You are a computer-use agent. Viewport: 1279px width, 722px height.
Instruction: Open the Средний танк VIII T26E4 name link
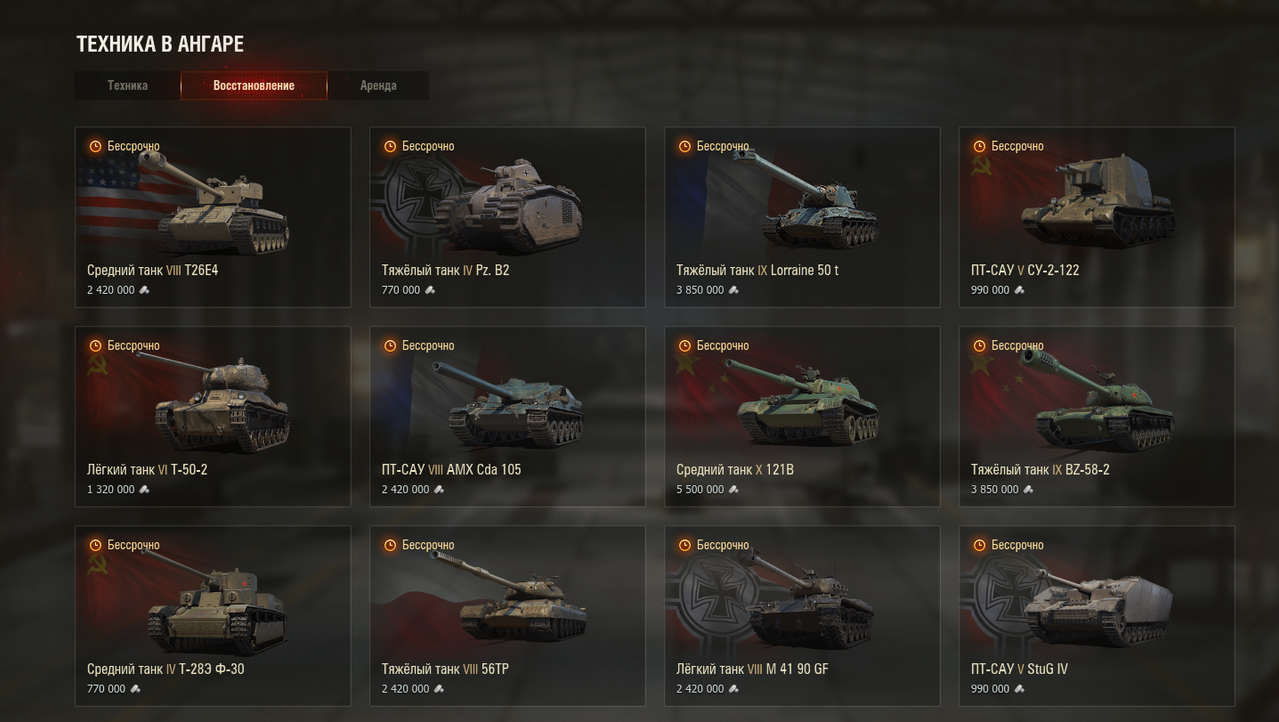(x=152, y=270)
